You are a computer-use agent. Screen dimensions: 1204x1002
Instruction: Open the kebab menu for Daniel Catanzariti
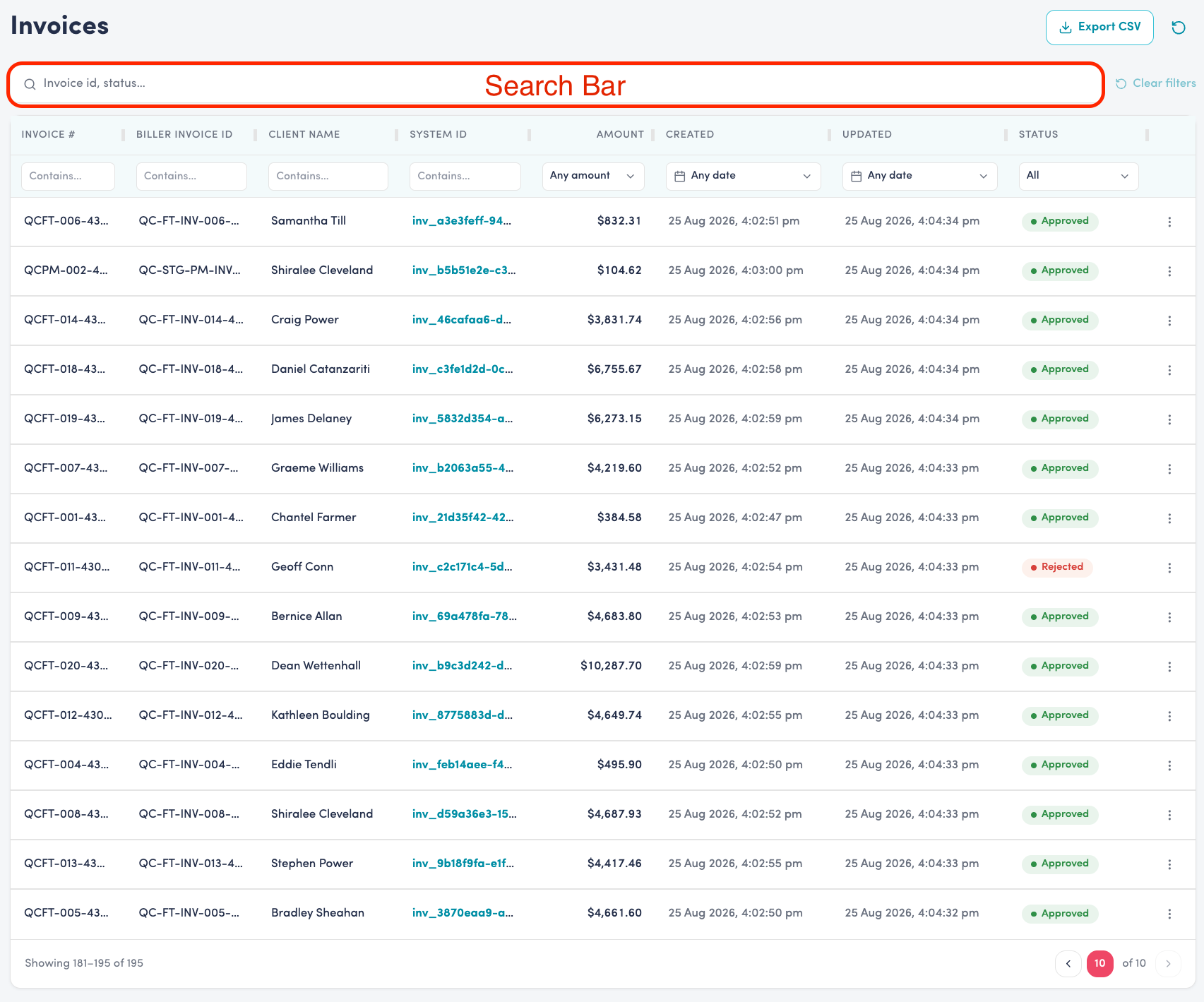1169,370
